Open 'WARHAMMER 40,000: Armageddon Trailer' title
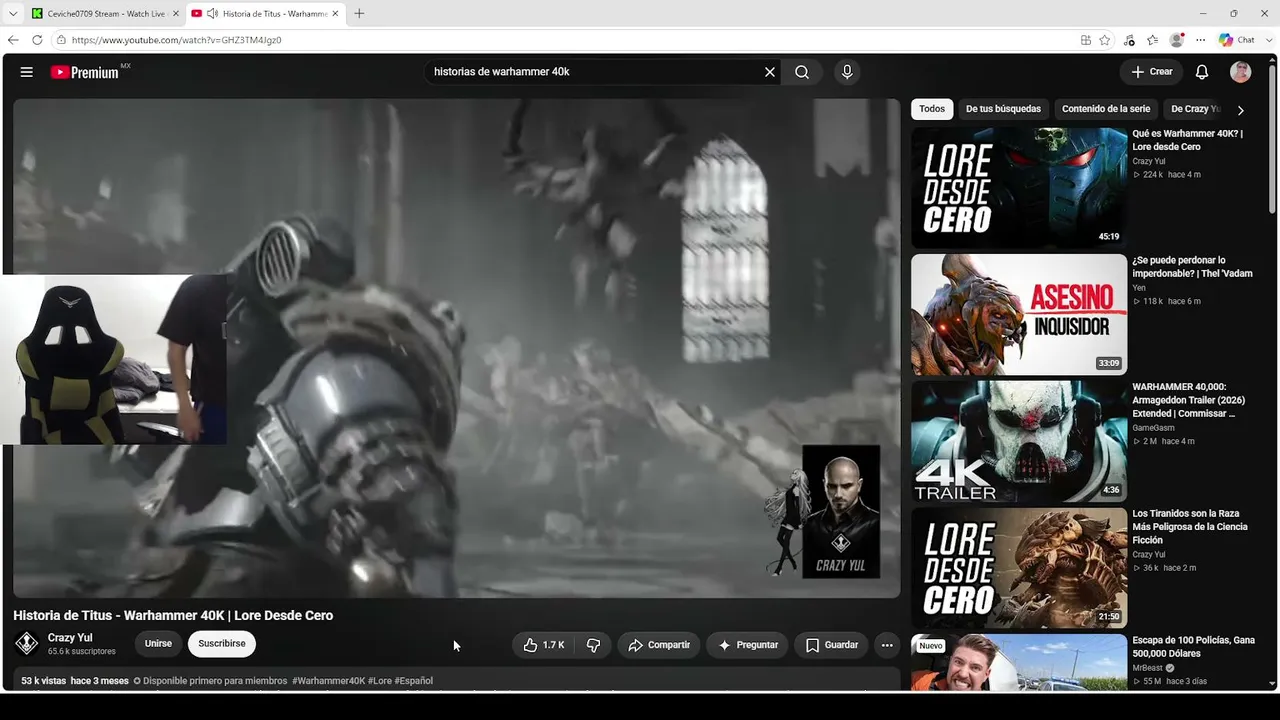Viewport: 1280px width, 720px height. tap(1191, 400)
